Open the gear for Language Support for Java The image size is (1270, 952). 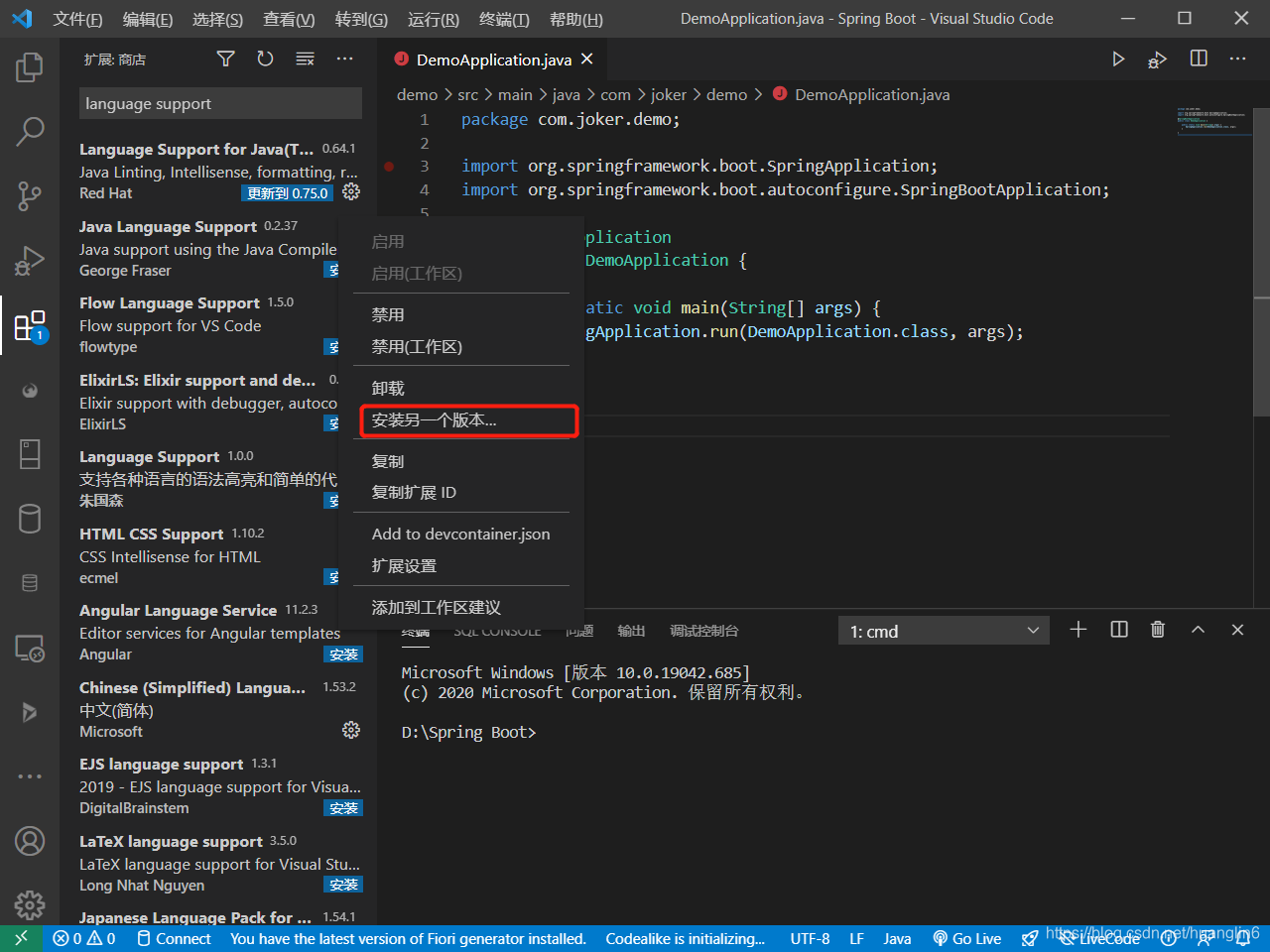pyautogui.click(x=351, y=192)
